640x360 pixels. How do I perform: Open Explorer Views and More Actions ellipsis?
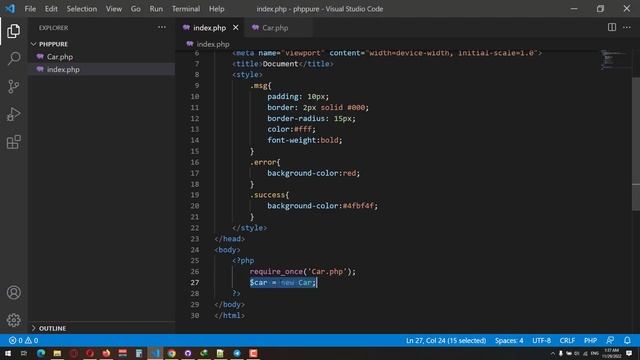[162, 27]
